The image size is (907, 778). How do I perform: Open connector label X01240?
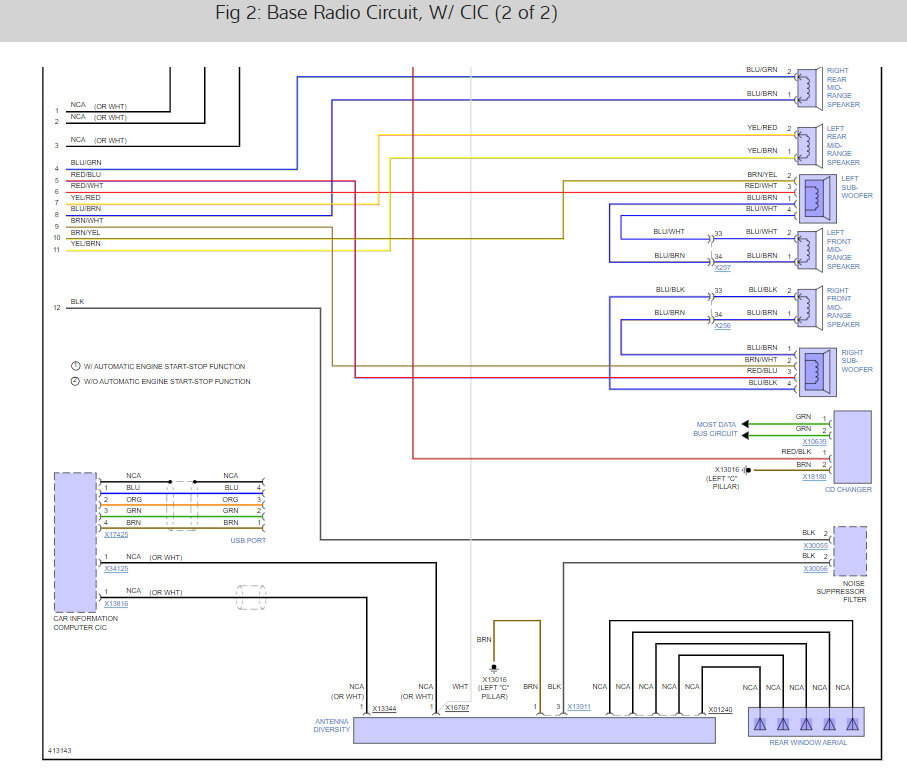[x=720, y=710]
